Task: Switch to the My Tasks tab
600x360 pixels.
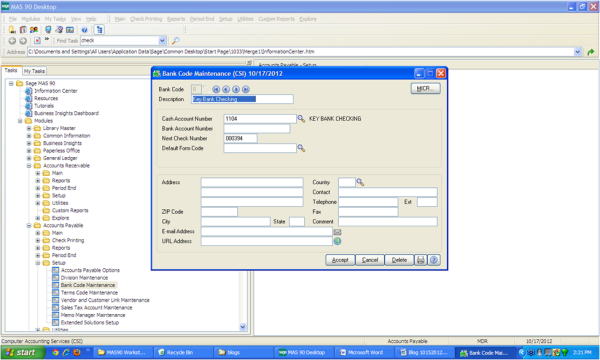Action: click(34, 71)
